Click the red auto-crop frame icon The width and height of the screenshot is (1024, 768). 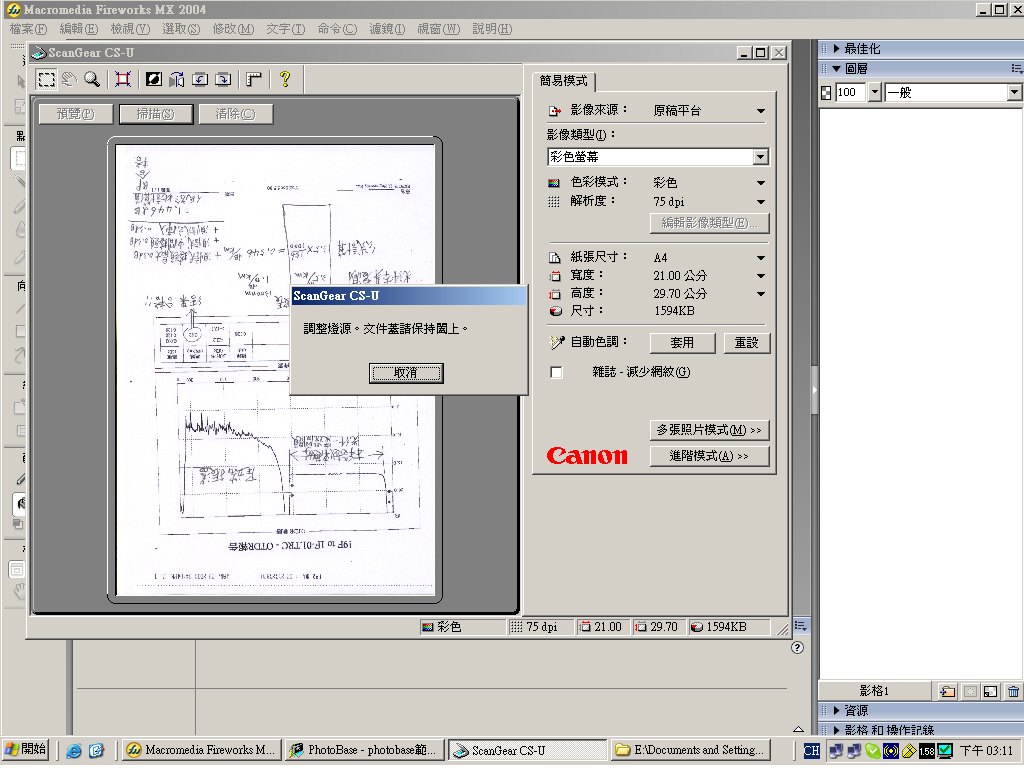coord(123,80)
